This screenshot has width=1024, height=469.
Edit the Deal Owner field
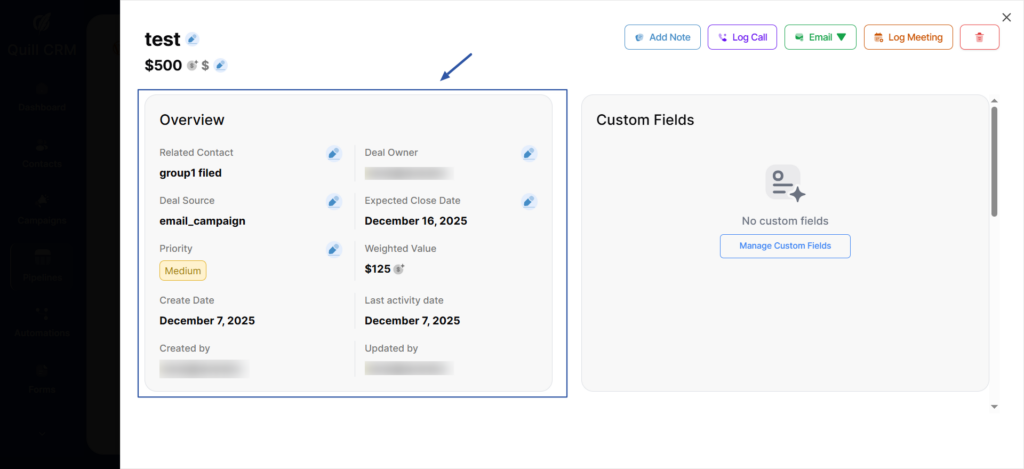pyautogui.click(x=529, y=153)
